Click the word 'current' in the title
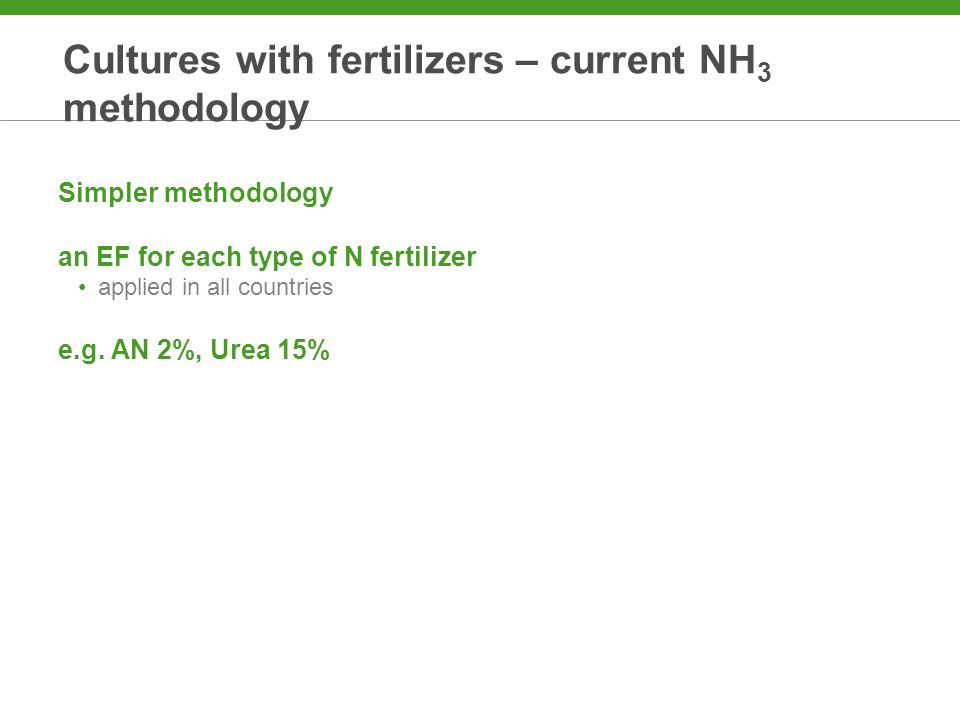This screenshot has height=720, width=960. click(x=617, y=60)
